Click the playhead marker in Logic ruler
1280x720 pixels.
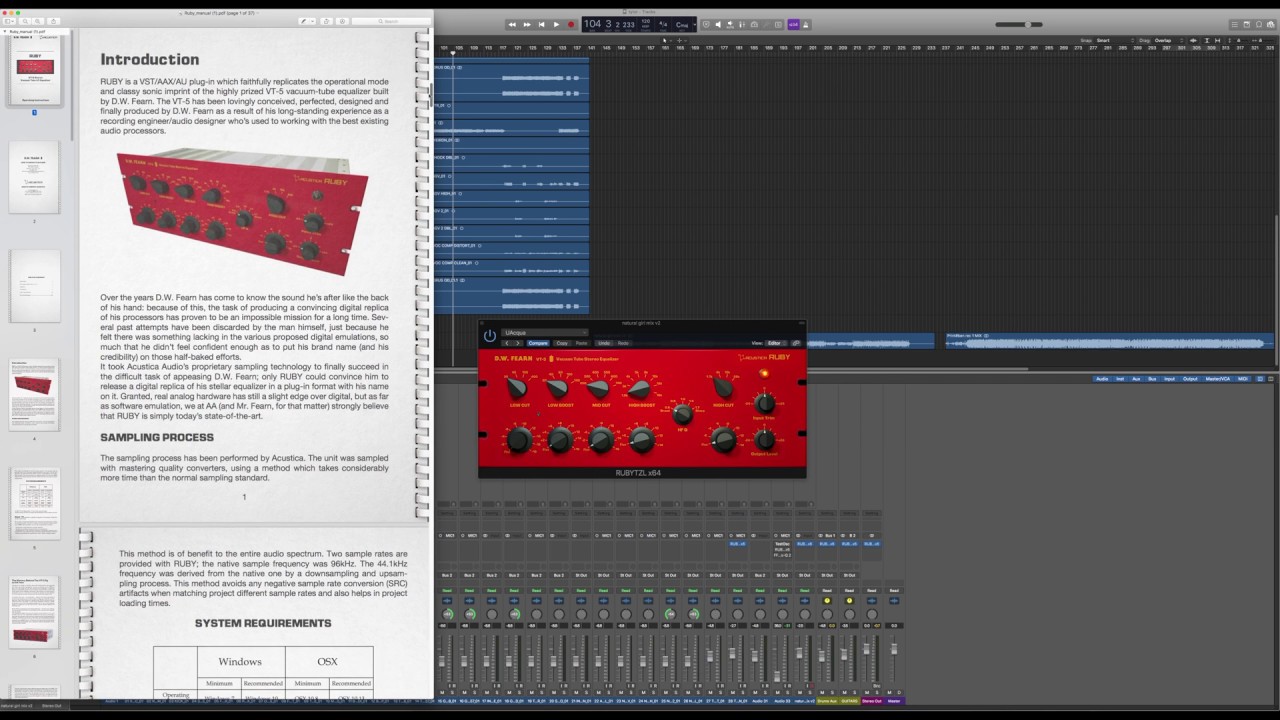click(x=453, y=53)
